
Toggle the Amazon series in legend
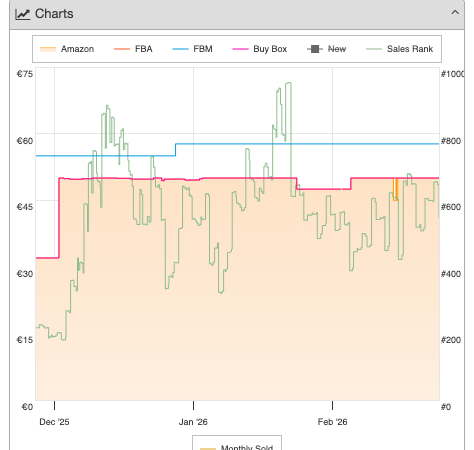67,49
